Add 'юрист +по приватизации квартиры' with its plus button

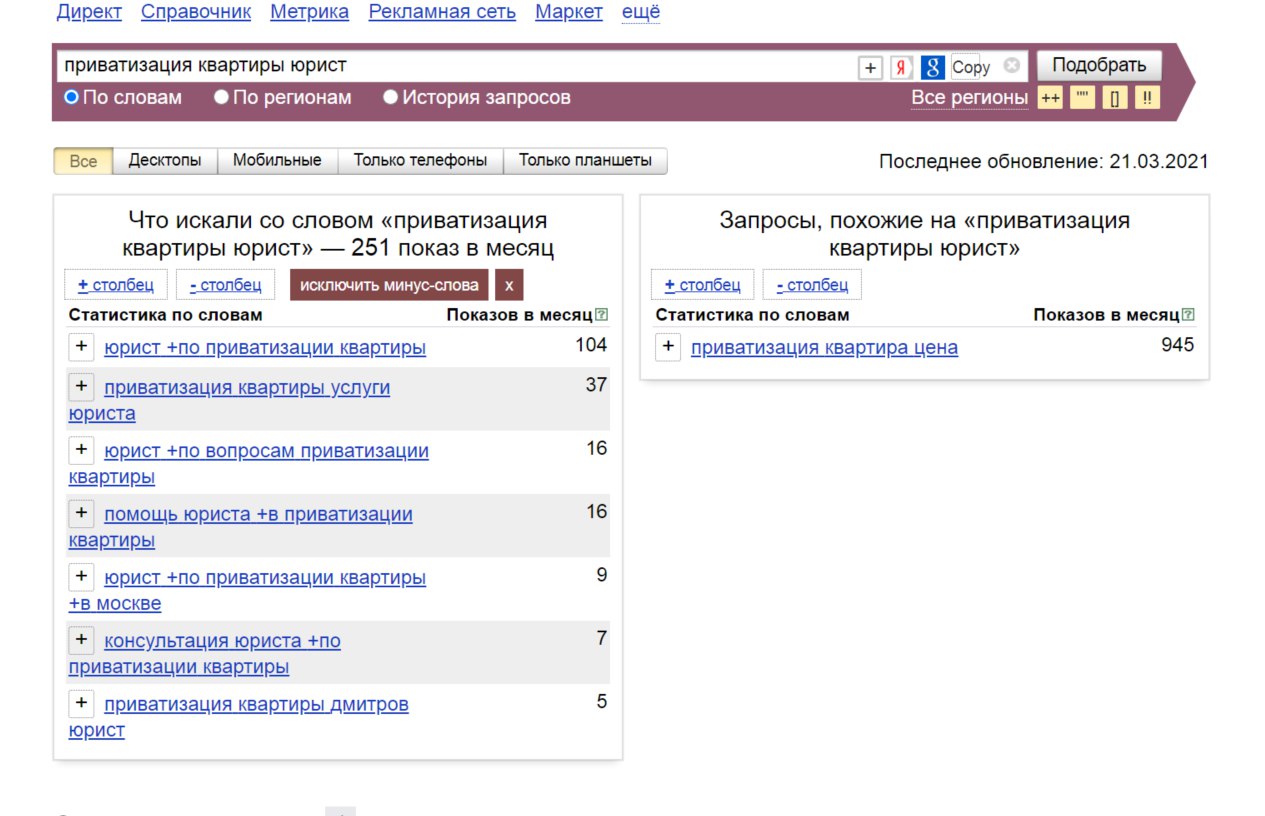pos(81,346)
